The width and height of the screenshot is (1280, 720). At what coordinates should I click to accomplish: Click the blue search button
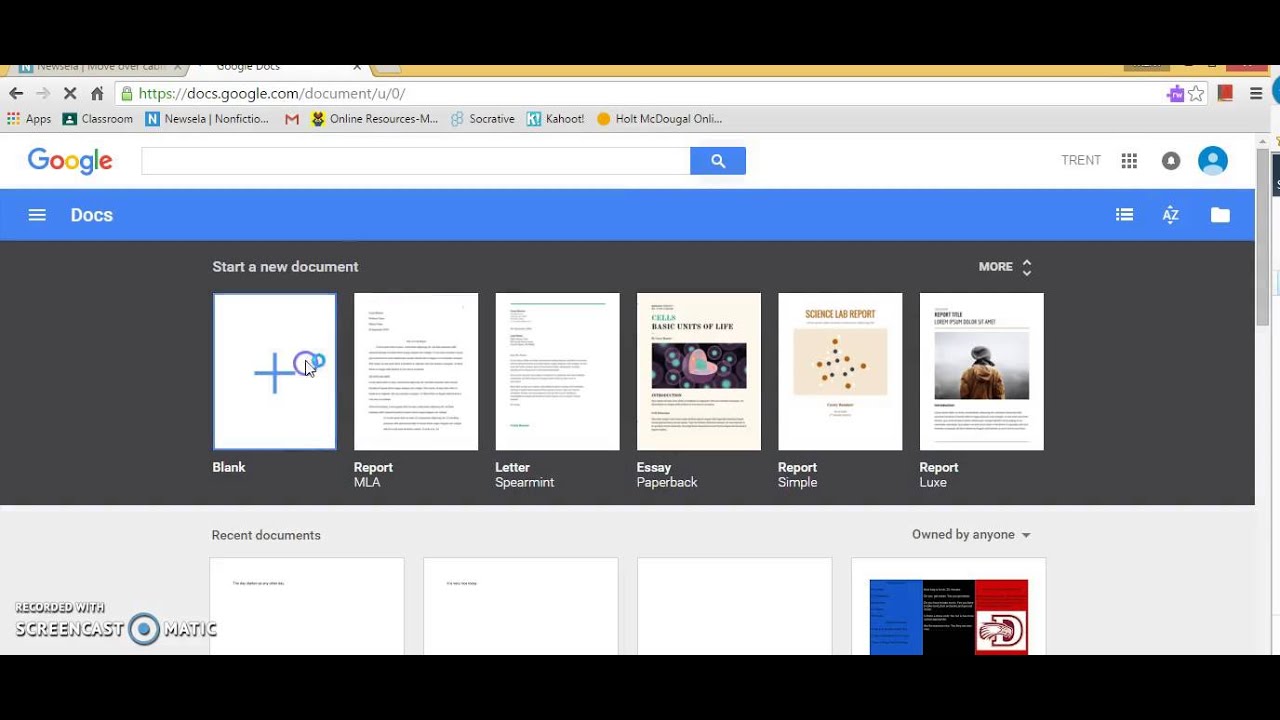click(x=718, y=160)
